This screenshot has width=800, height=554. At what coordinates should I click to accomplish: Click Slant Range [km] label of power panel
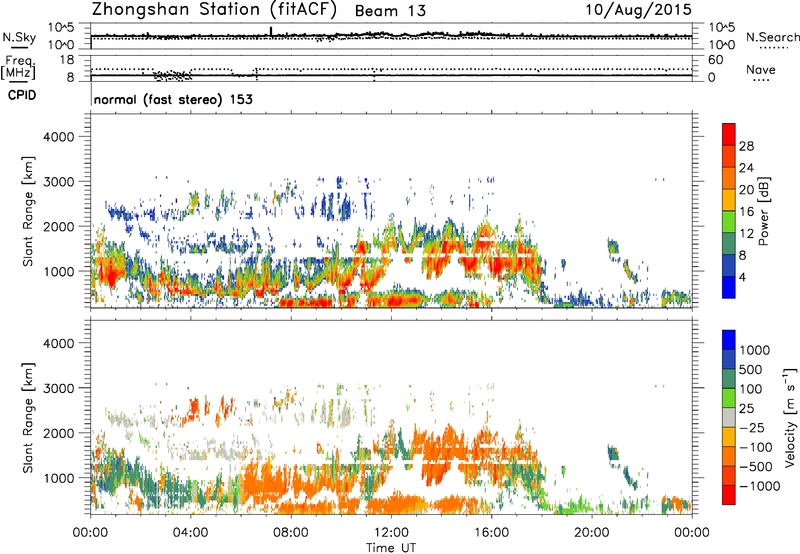pyautogui.click(x=28, y=211)
